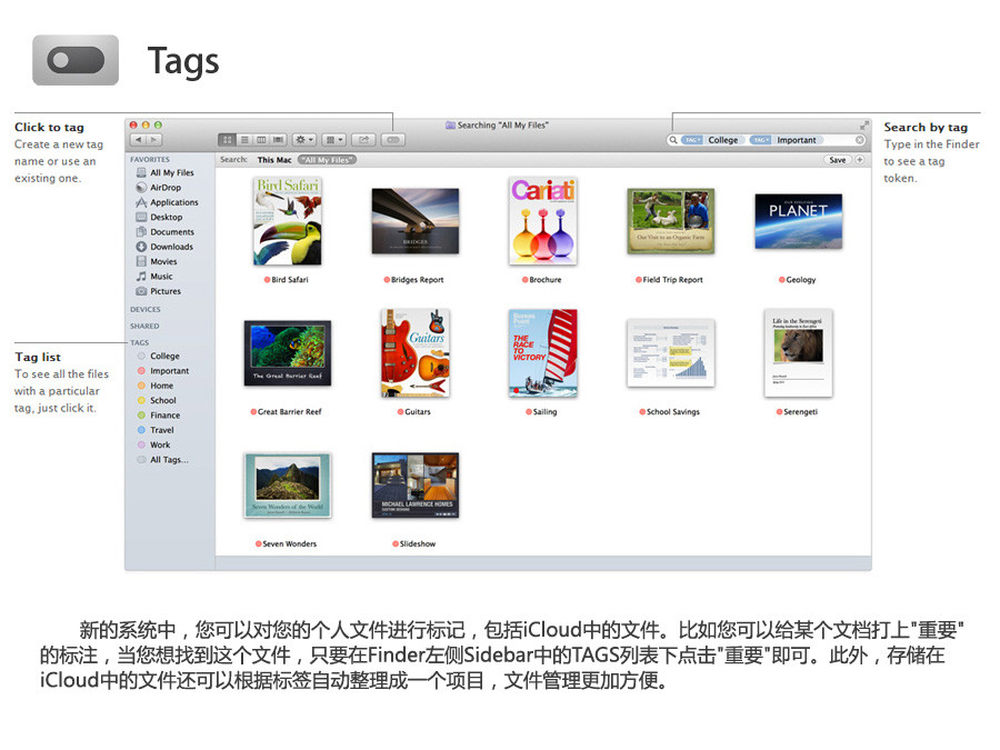Image resolution: width=1000 pixels, height=750 pixels.
Task: Expand the Devices sidebar section
Action: (x=145, y=309)
